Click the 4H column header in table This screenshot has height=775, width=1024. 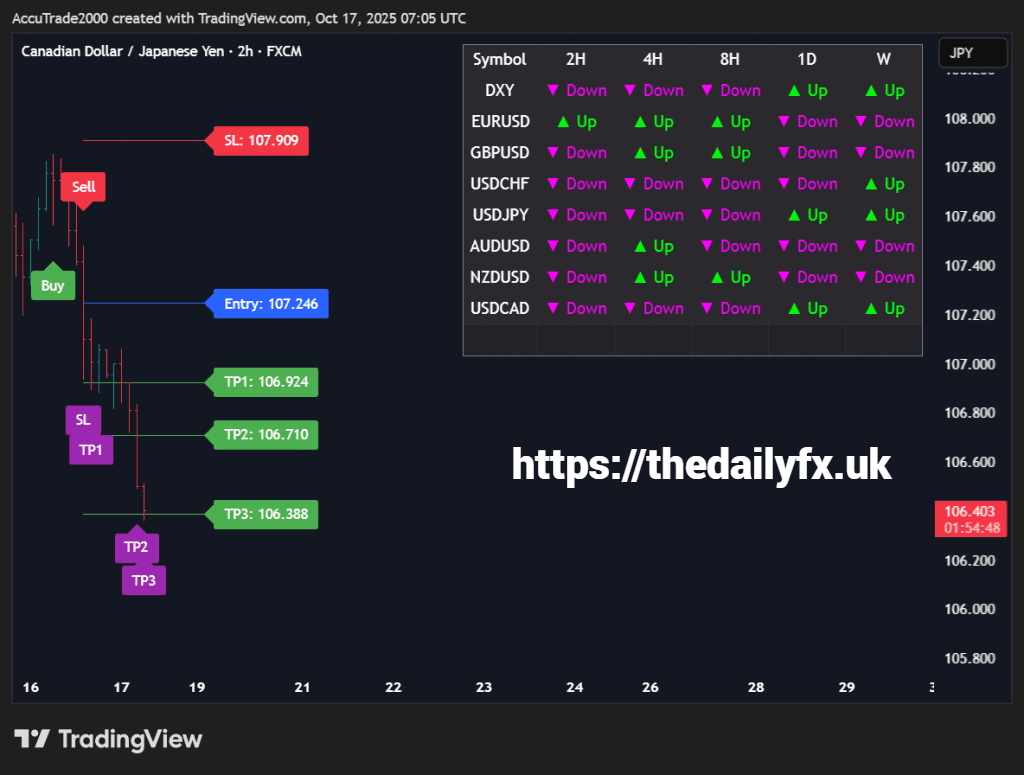(x=652, y=59)
